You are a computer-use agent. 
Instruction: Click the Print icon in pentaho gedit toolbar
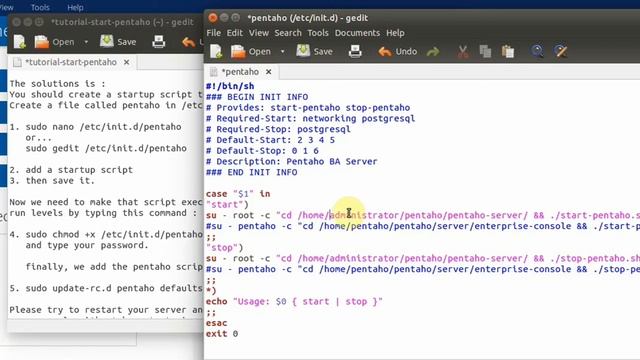pyautogui.click(x=355, y=51)
